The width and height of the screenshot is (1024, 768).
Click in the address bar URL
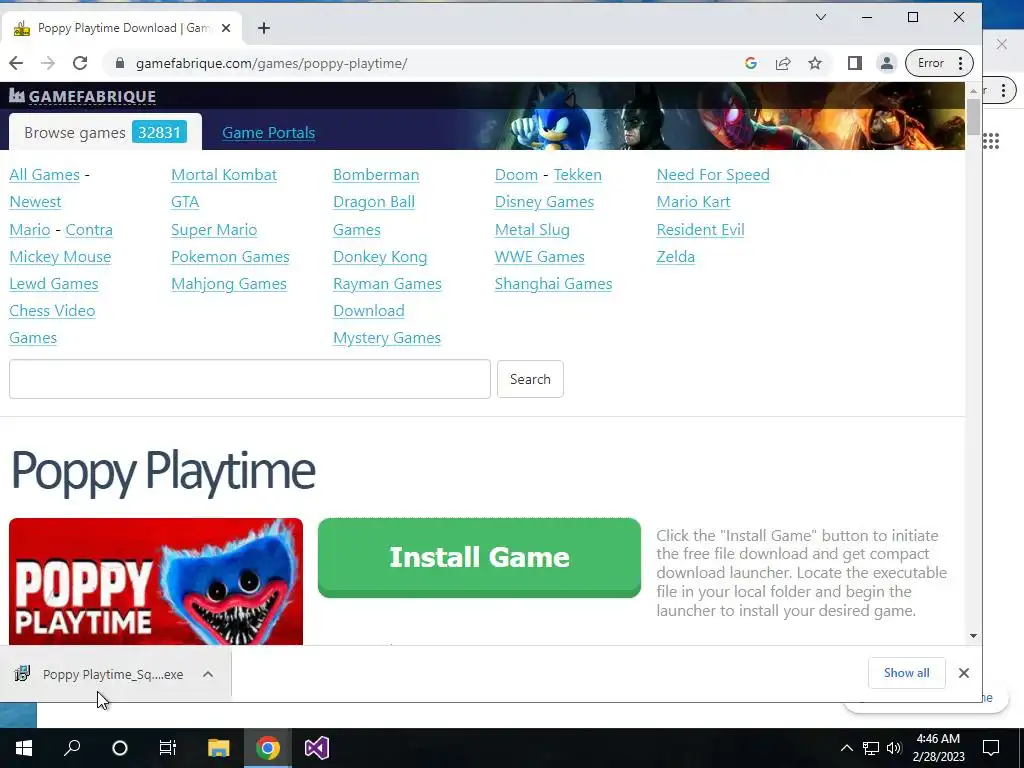(x=271, y=63)
